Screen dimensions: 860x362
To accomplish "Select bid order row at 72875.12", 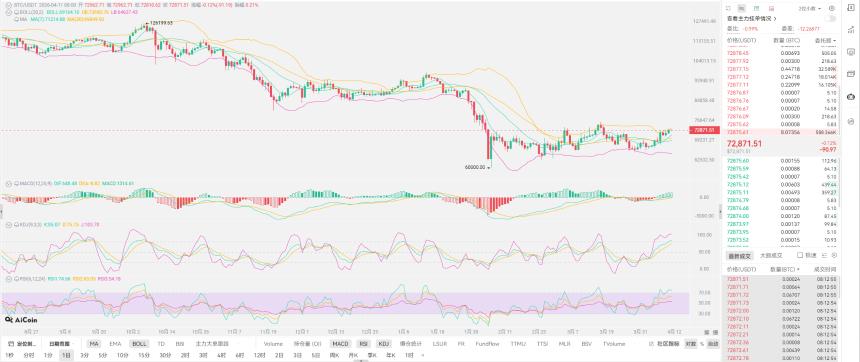I will 782,184.
